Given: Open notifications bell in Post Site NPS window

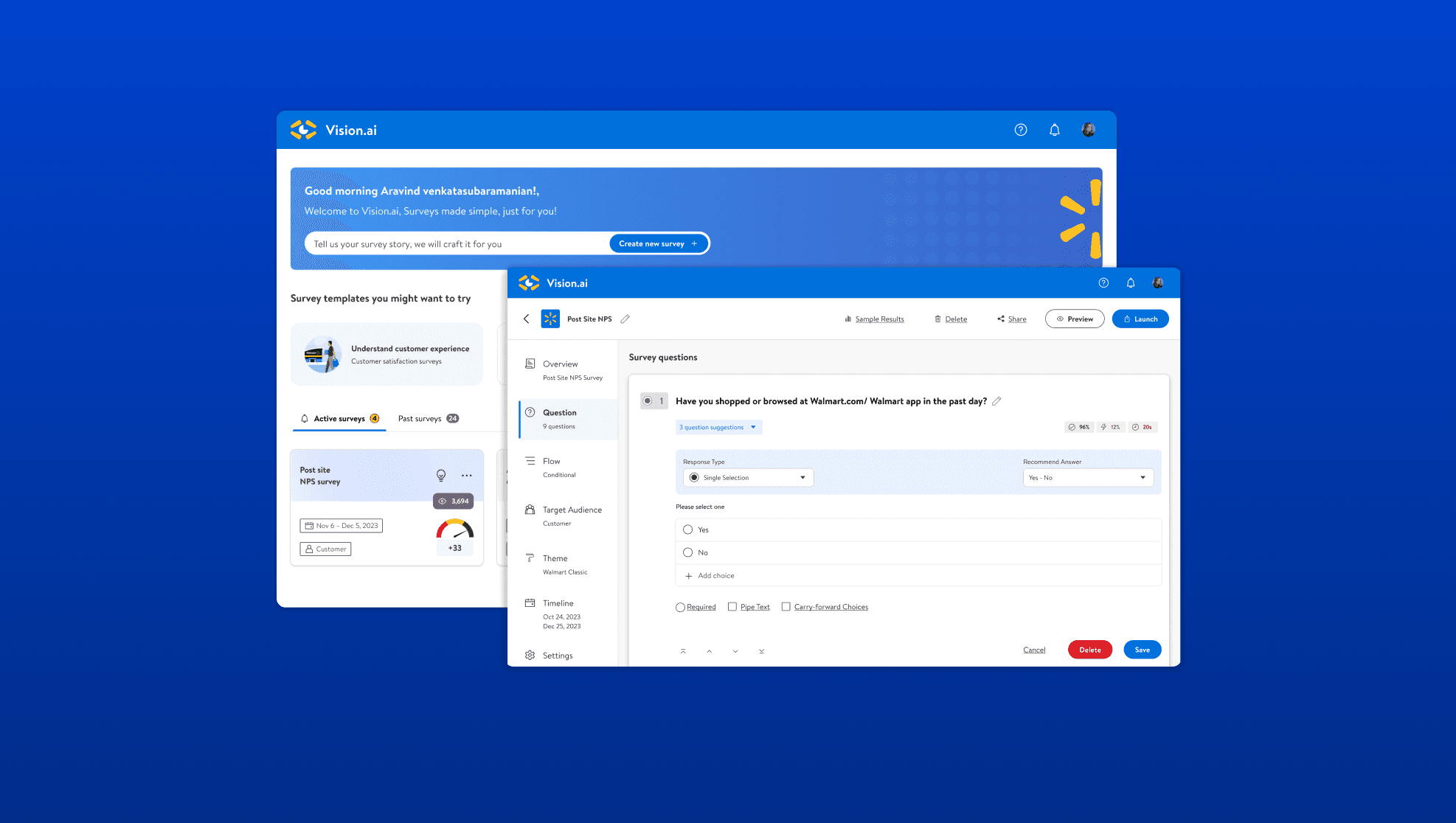Looking at the screenshot, I should coord(1131,283).
